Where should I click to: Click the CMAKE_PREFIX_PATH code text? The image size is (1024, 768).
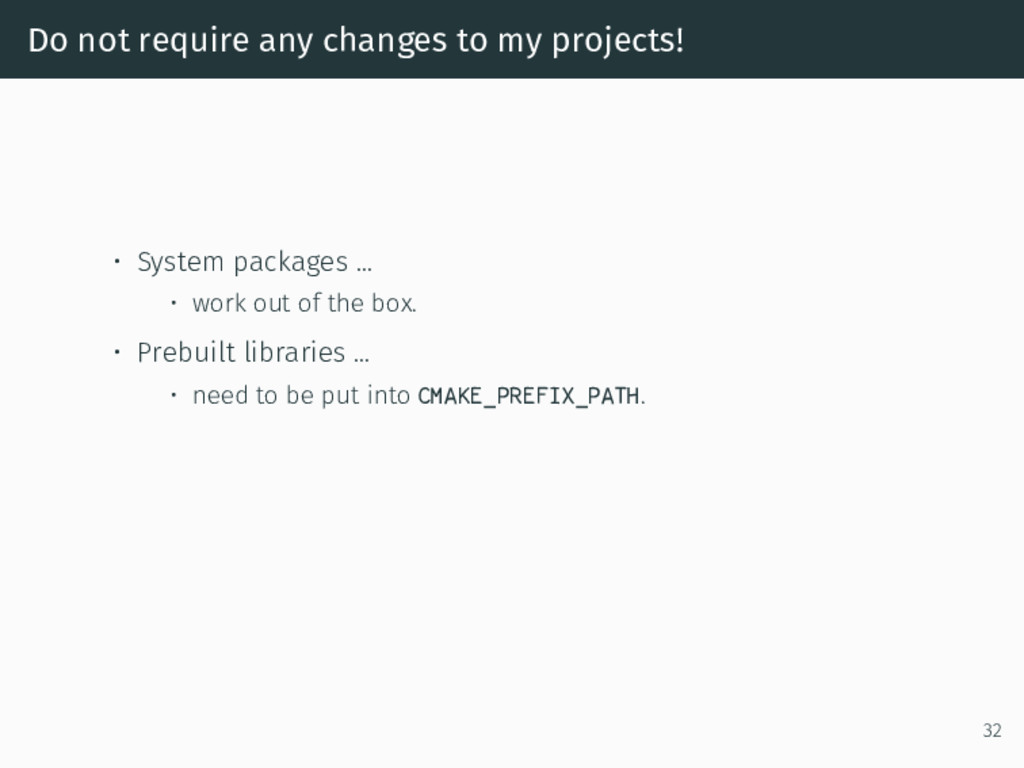click(528, 396)
